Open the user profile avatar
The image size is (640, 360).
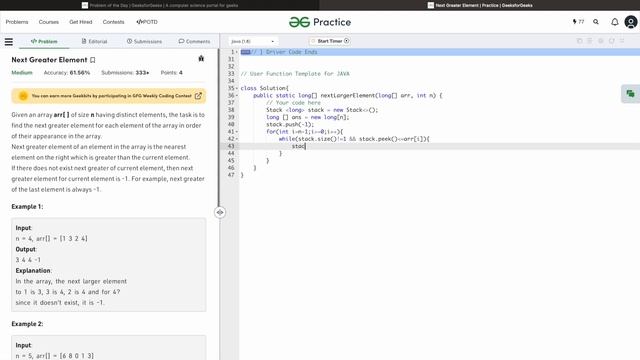click(x=631, y=22)
